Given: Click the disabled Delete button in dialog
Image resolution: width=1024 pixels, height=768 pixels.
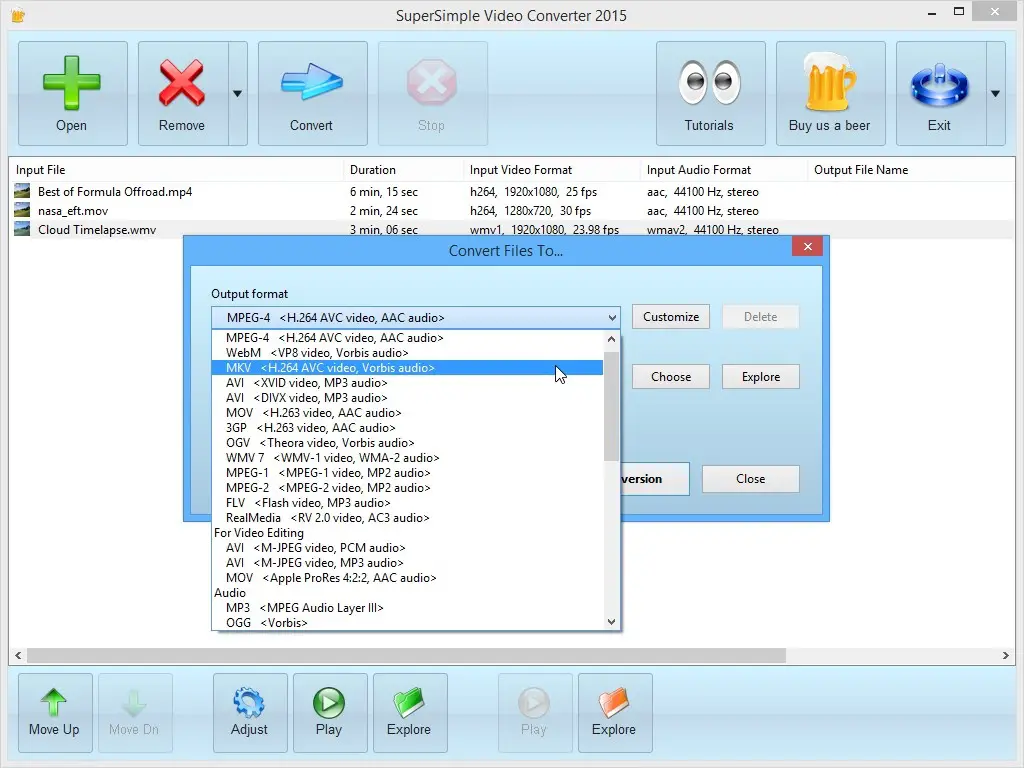Looking at the screenshot, I should tap(761, 317).
